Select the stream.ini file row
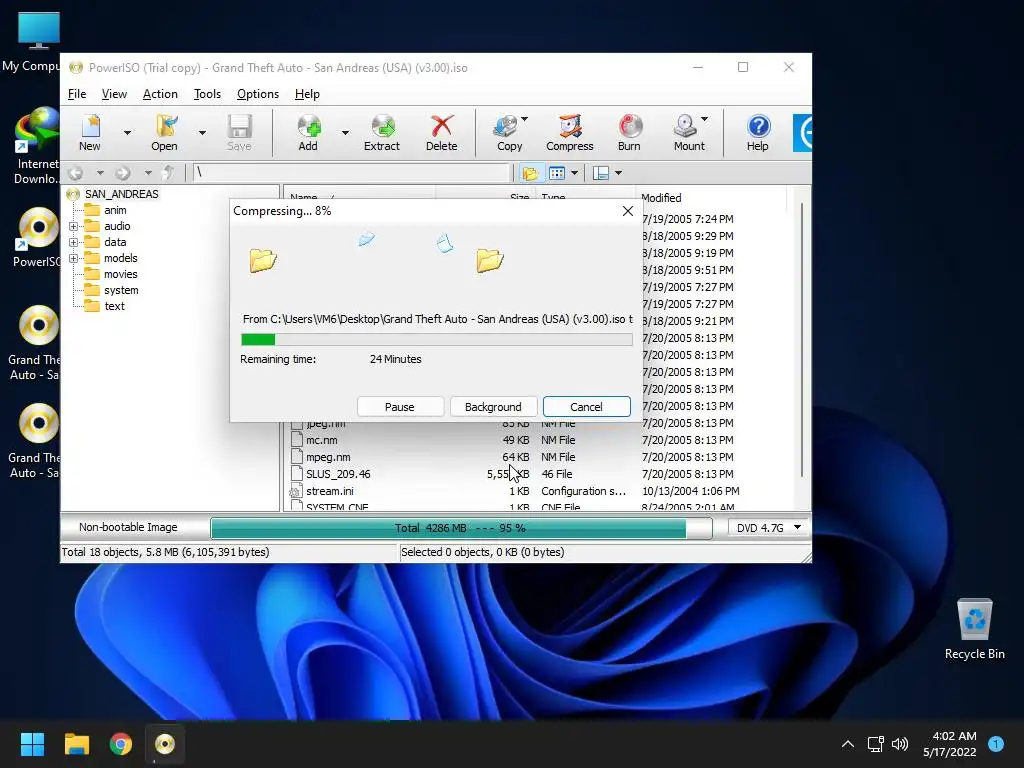The height and width of the screenshot is (768, 1024). click(x=539, y=491)
